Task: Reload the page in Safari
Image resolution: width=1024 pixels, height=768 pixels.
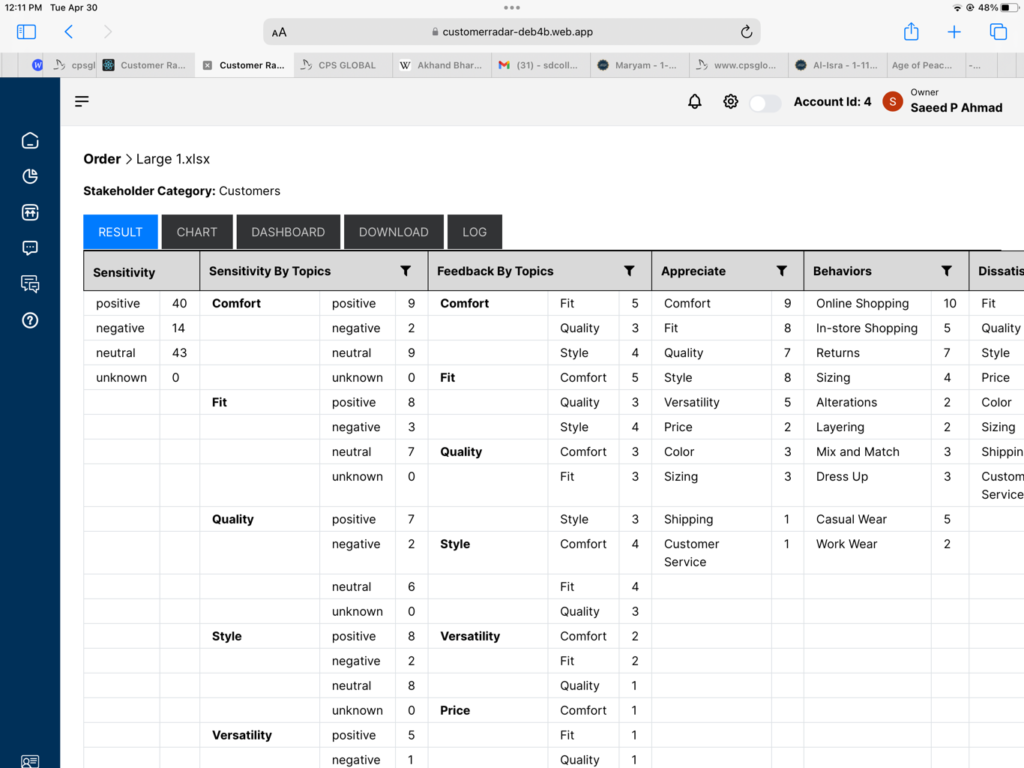Action: (x=746, y=32)
